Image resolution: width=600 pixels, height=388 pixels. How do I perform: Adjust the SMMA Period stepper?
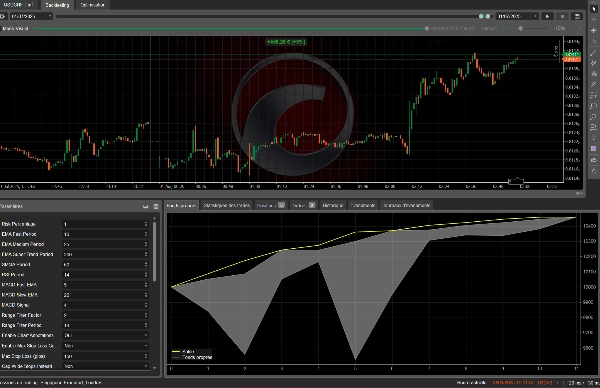click(x=146, y=264)
